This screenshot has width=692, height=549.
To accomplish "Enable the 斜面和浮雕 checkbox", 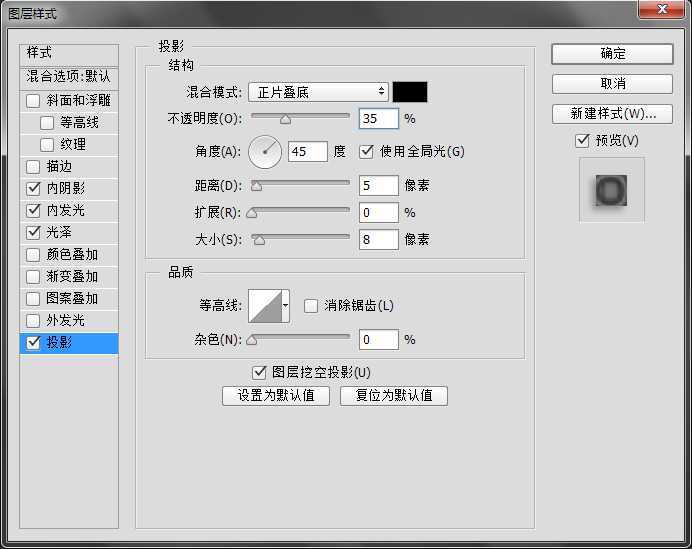I will click(x=34, y=101).
